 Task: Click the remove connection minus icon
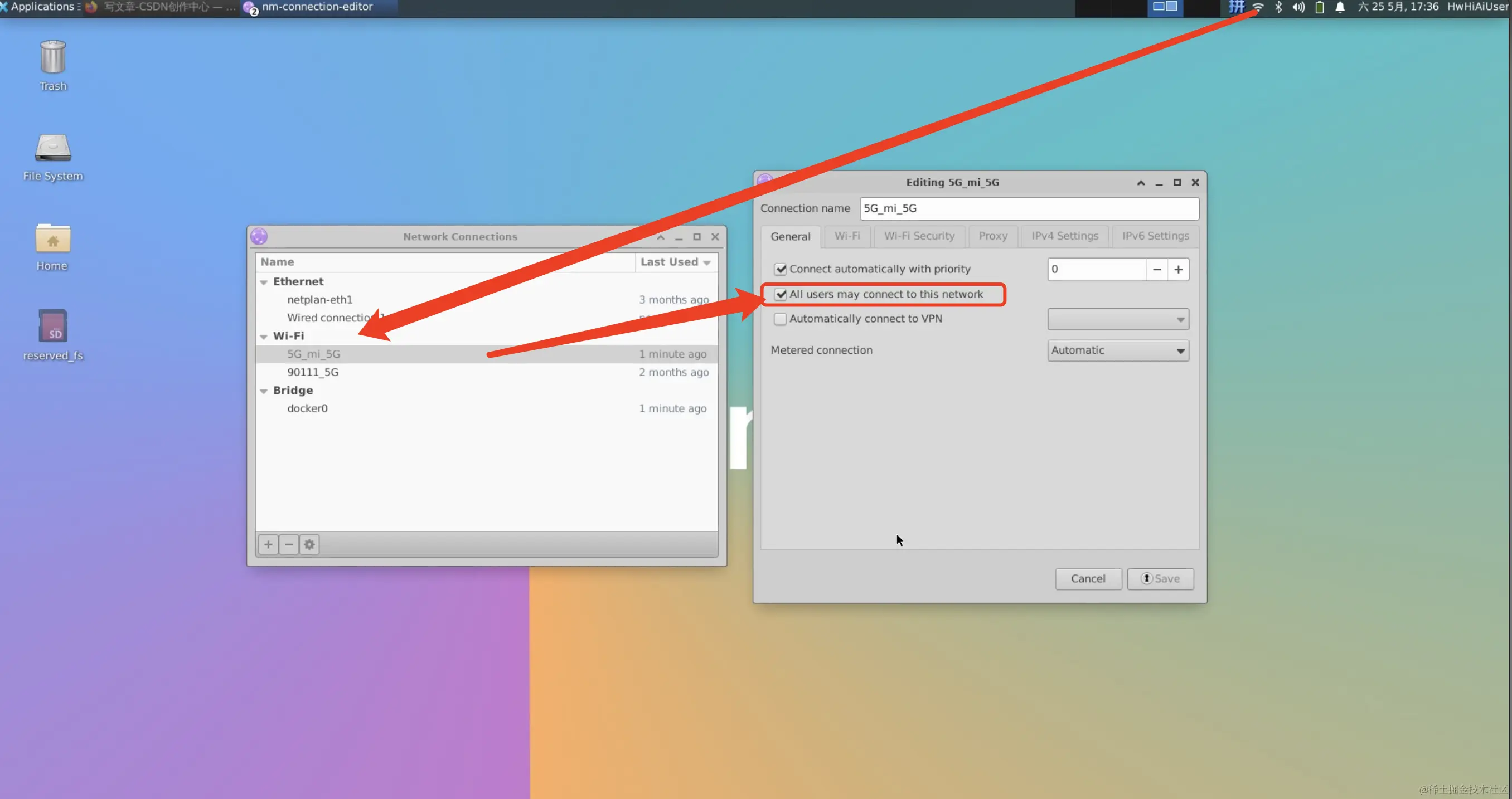[289, 544]
